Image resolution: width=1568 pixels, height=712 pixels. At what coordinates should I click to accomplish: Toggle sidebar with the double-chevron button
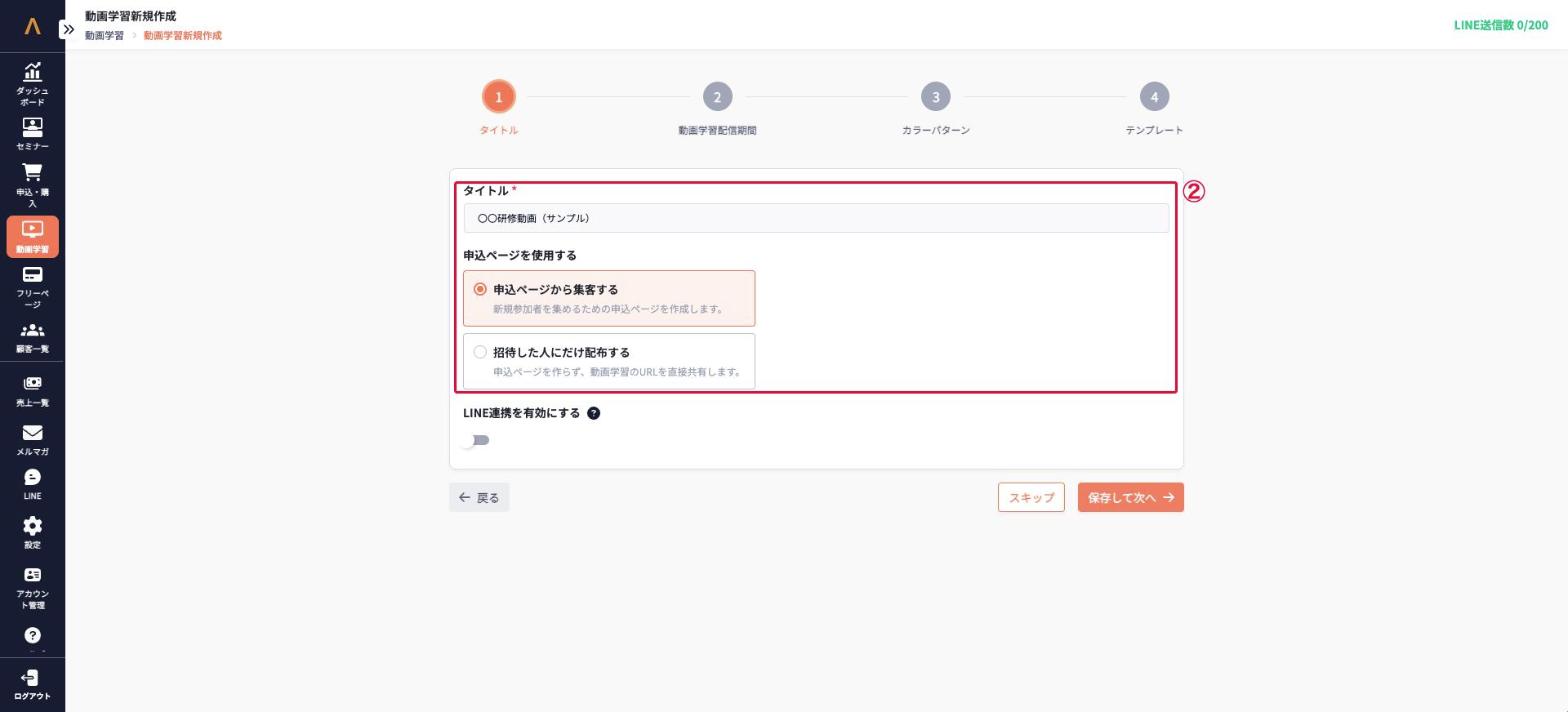pyautogui.click(x=68, y=29)
